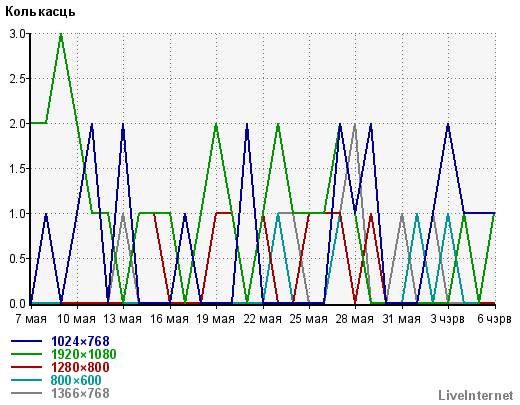Click the red 1280×800 line swatch
Viewport: 520px width, 405px height.
26,367
